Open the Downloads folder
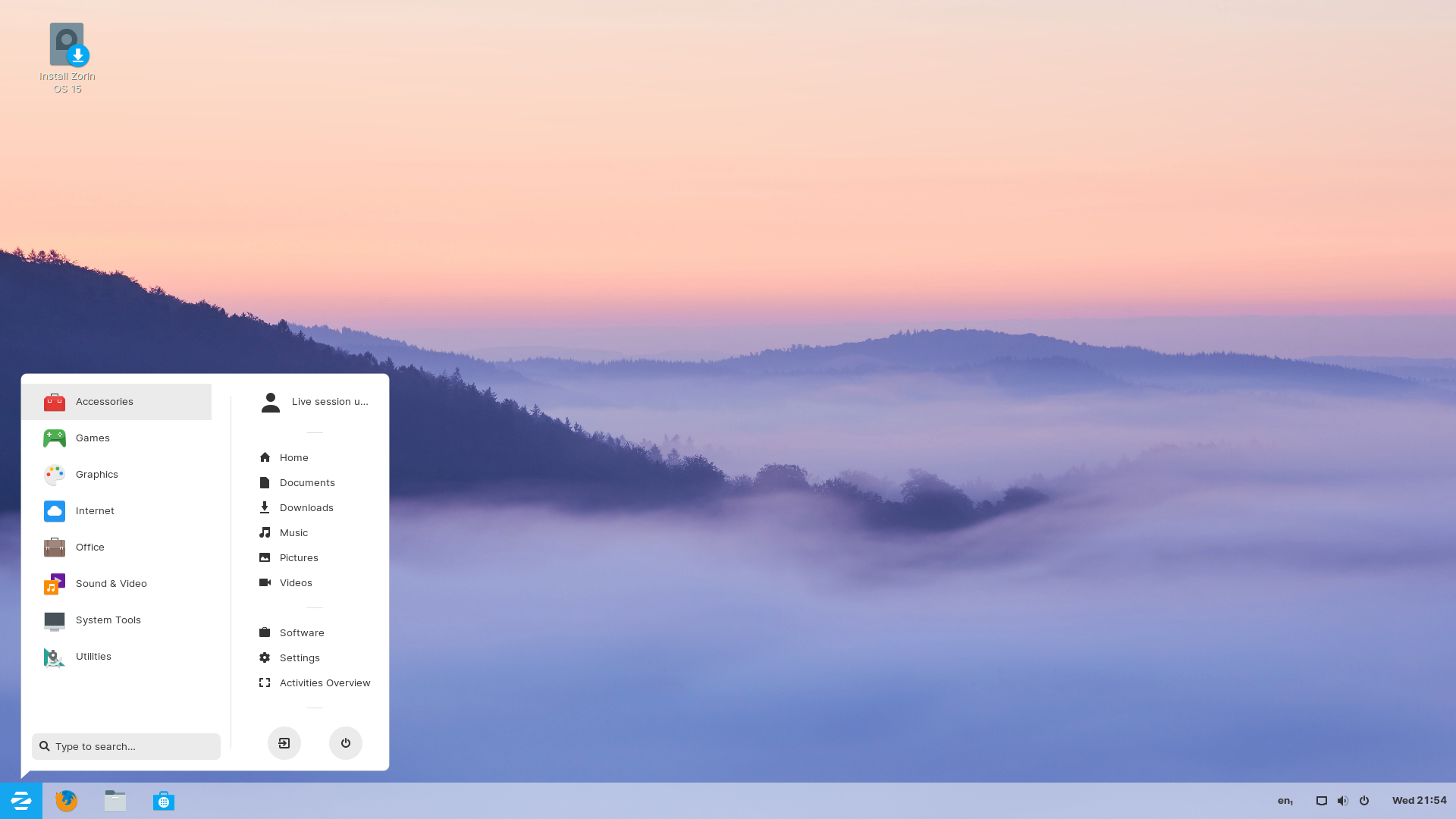 306,507
